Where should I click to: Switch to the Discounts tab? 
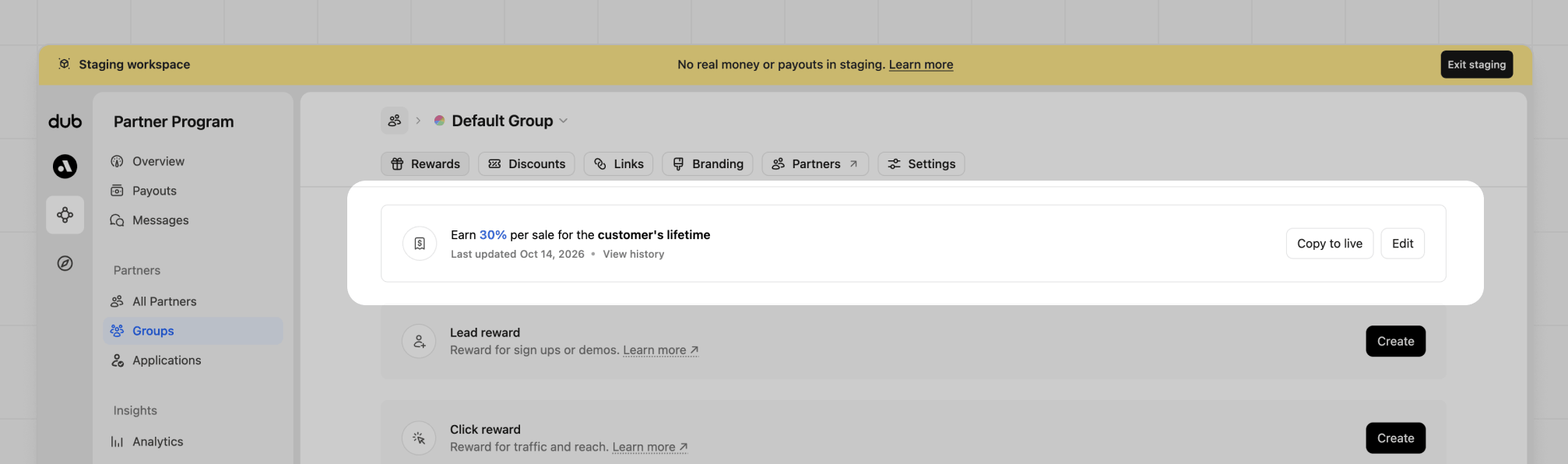526,163
